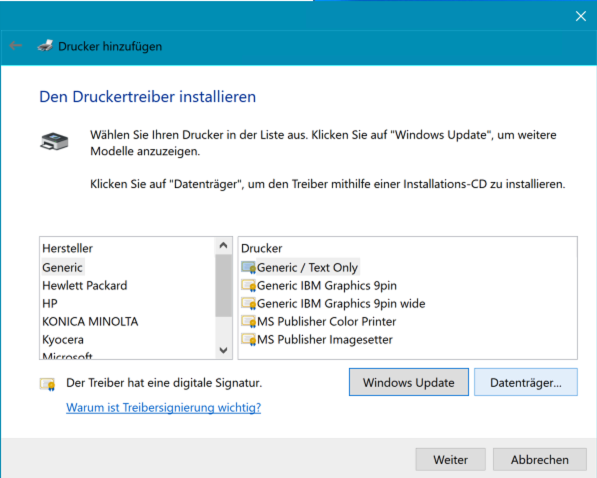Click Weiter to continue
This screenshot has height=478, width=597.
click(450, 460)
